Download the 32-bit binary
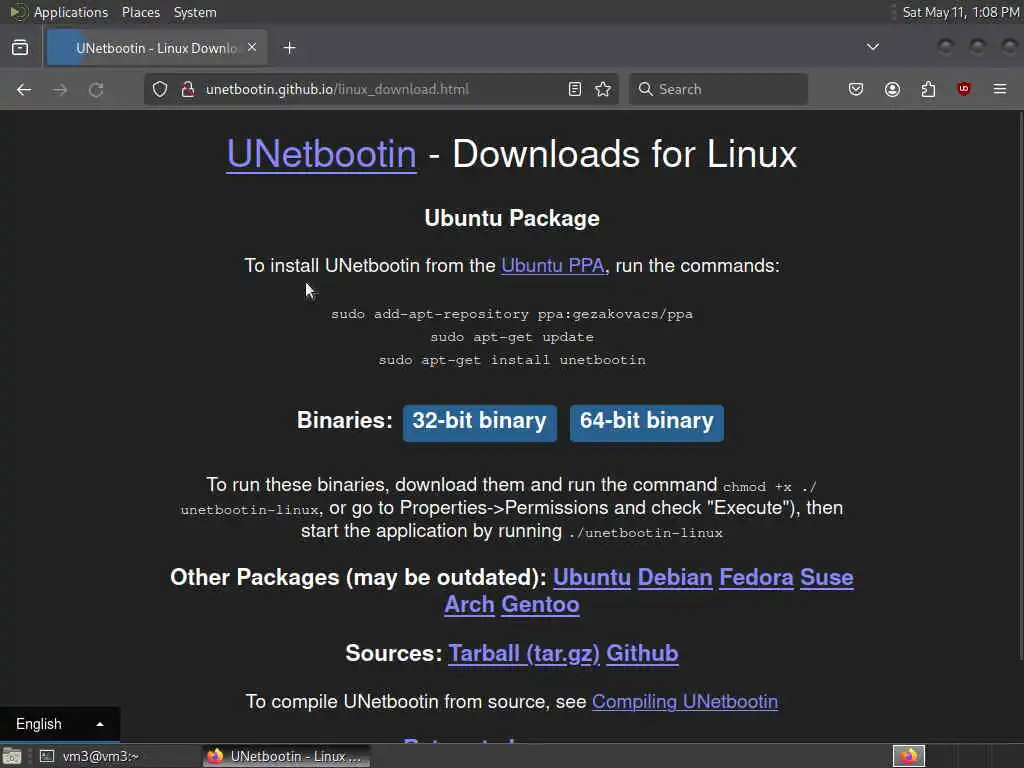Viewport: 1024px width, 768px height. [x=479, y=423]
